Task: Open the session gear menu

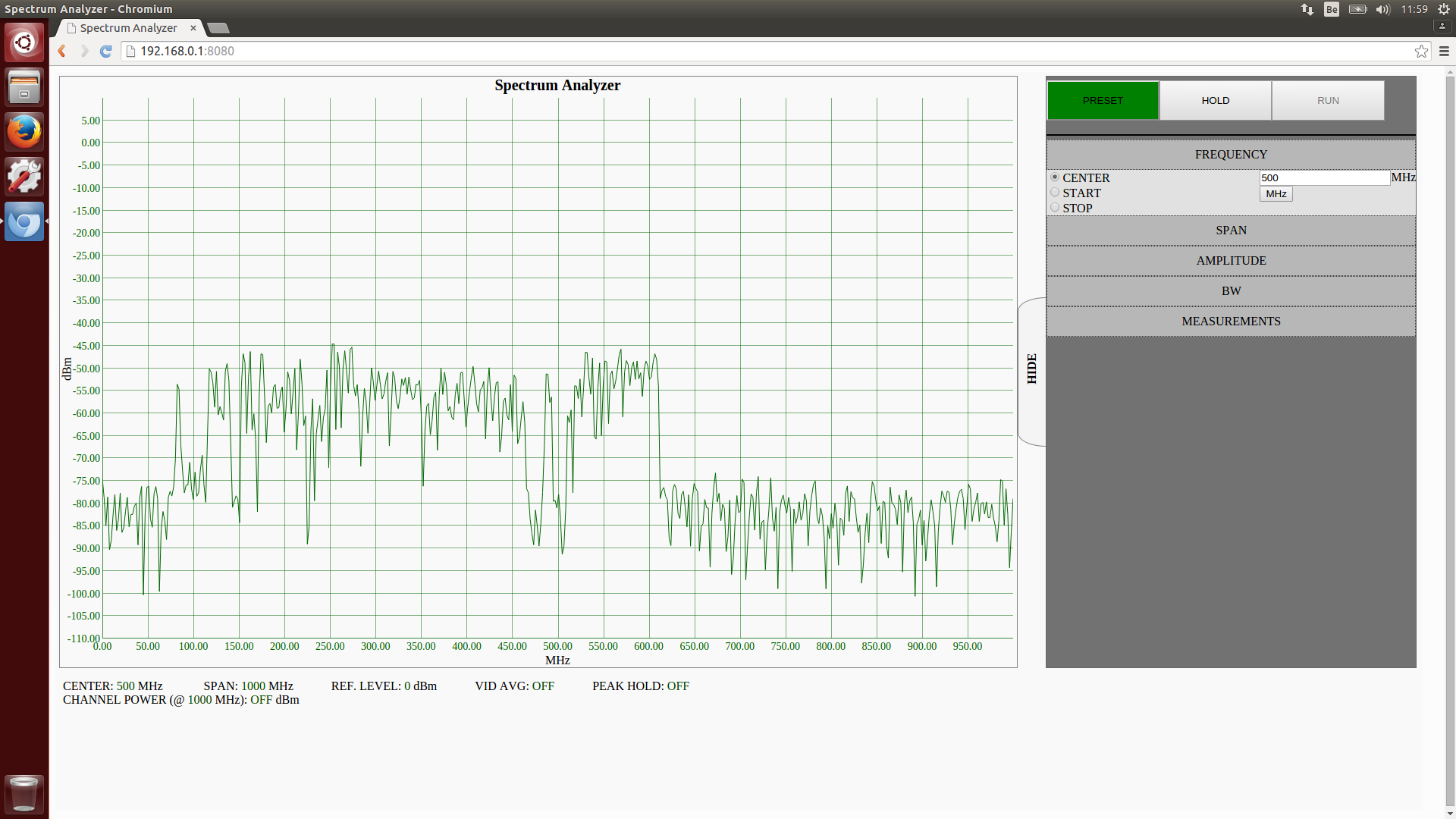Action: pos(1444,9)
